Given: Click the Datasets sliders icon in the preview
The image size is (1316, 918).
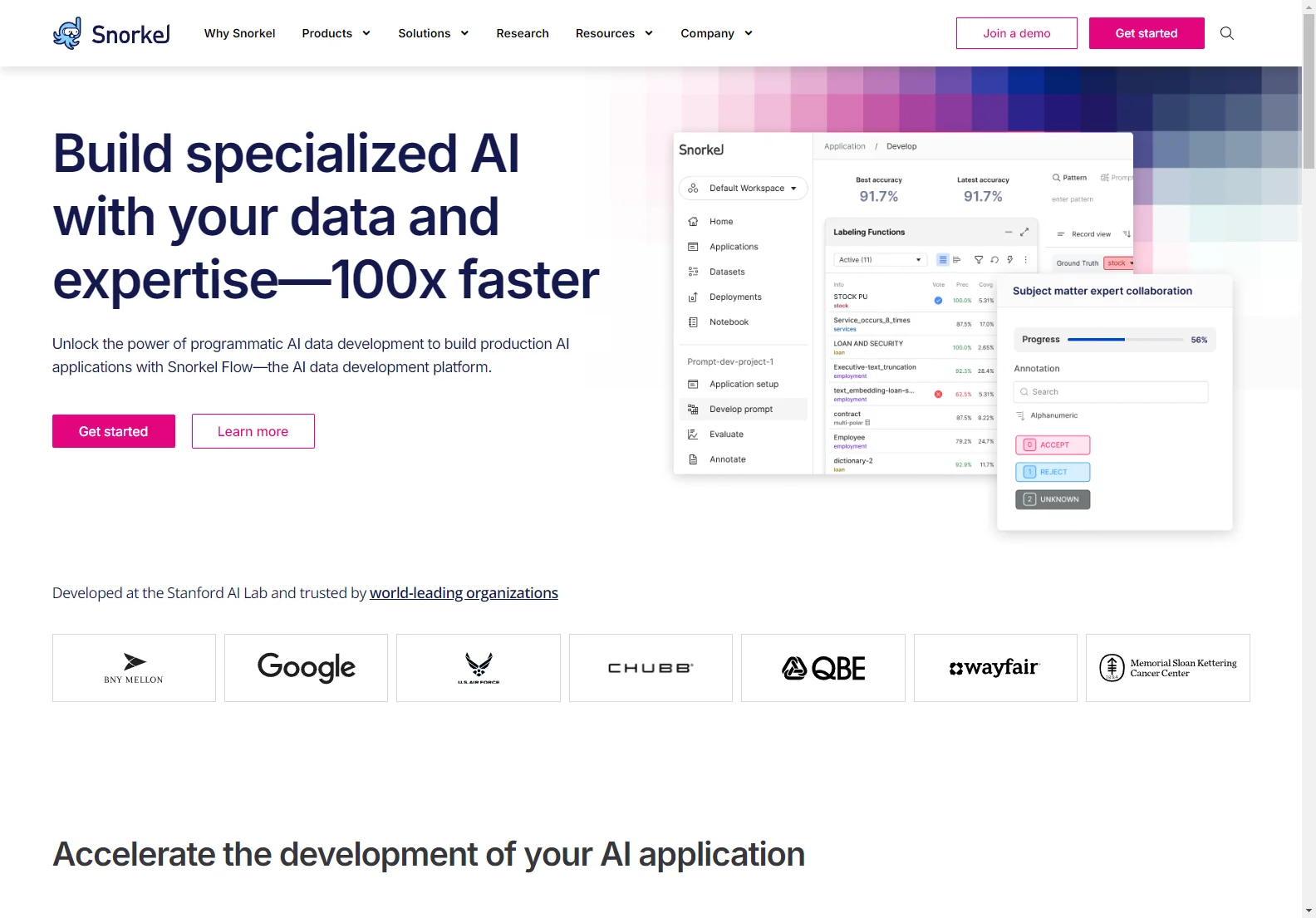Looking at the screenshot, I should [693, 272].
